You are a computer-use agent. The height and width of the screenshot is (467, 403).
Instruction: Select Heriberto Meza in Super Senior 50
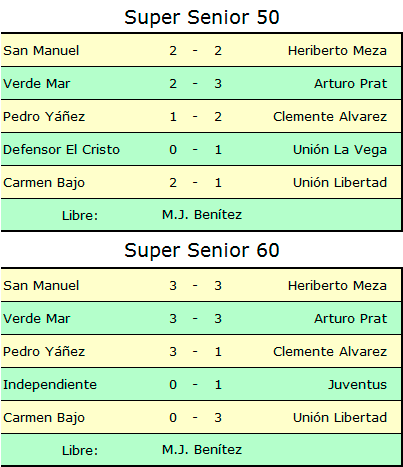[337, 51]
